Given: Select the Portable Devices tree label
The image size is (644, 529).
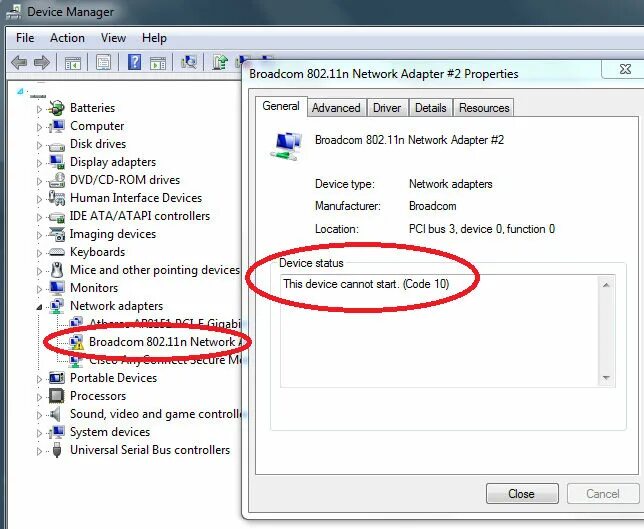Looking at the screenshot, I should click(x=113, y=377).
